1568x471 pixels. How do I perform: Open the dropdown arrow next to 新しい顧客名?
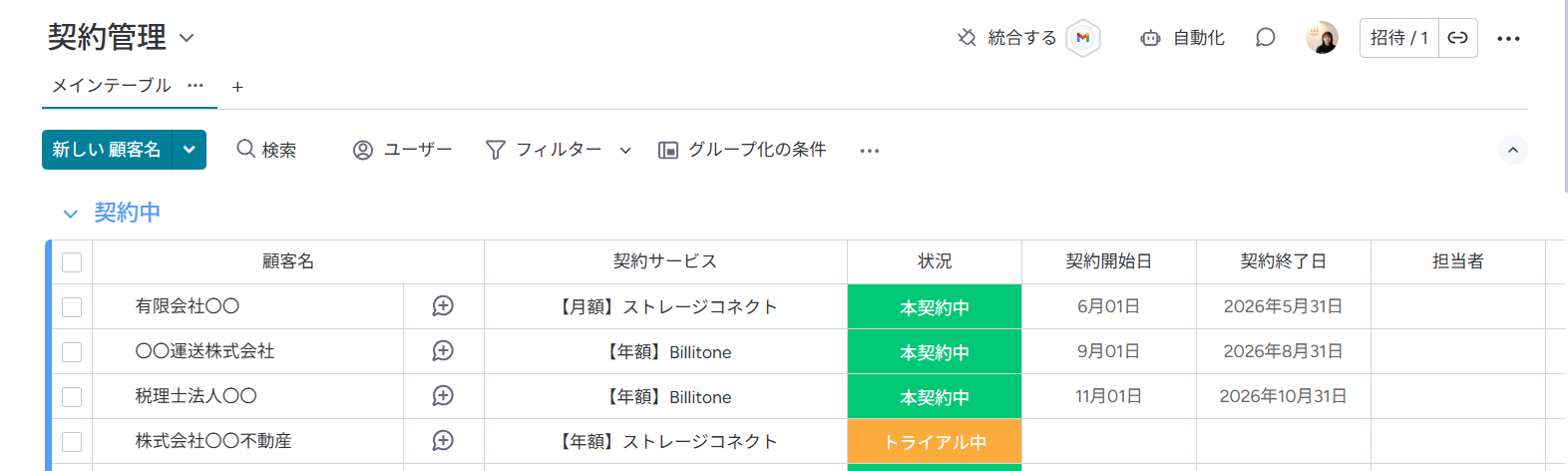(x=189, y=150)
